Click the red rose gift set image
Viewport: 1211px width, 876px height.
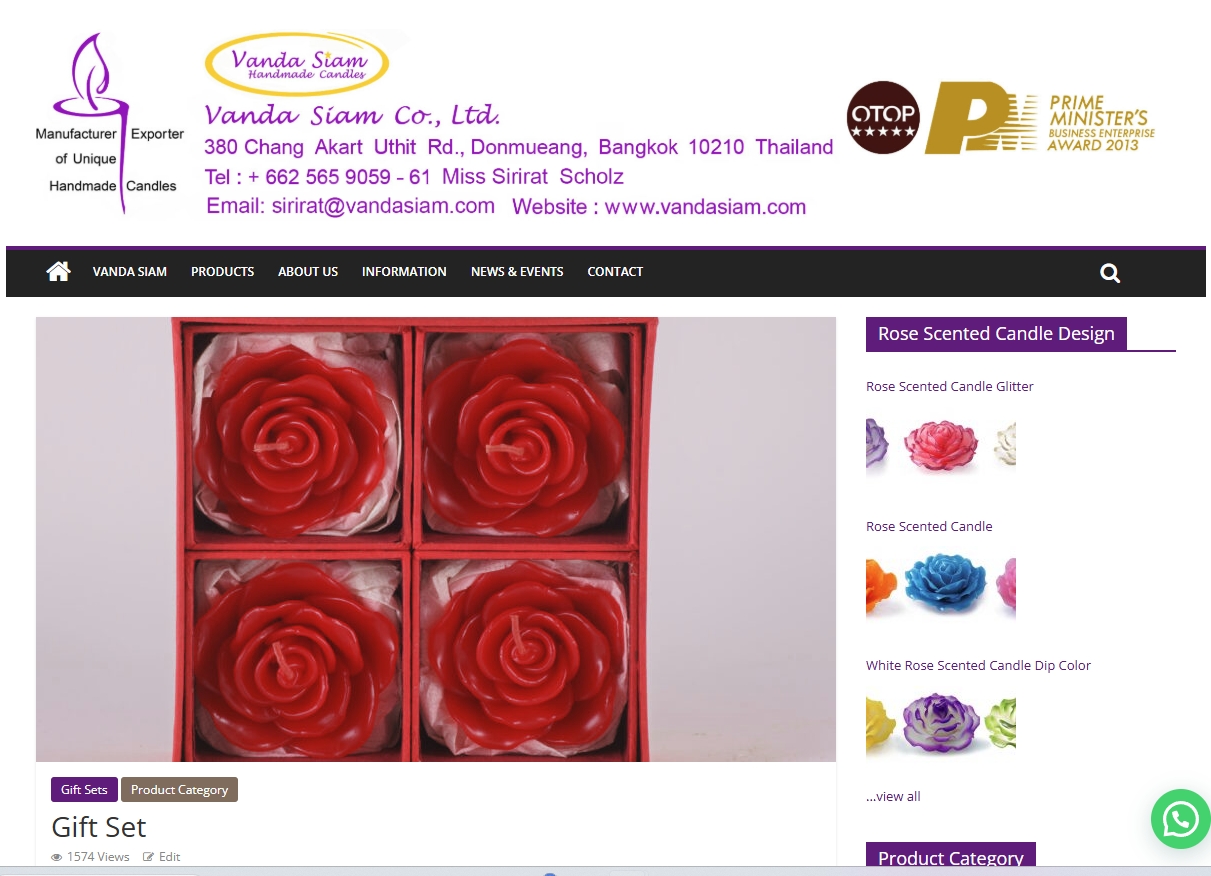[x=436, y=540]
